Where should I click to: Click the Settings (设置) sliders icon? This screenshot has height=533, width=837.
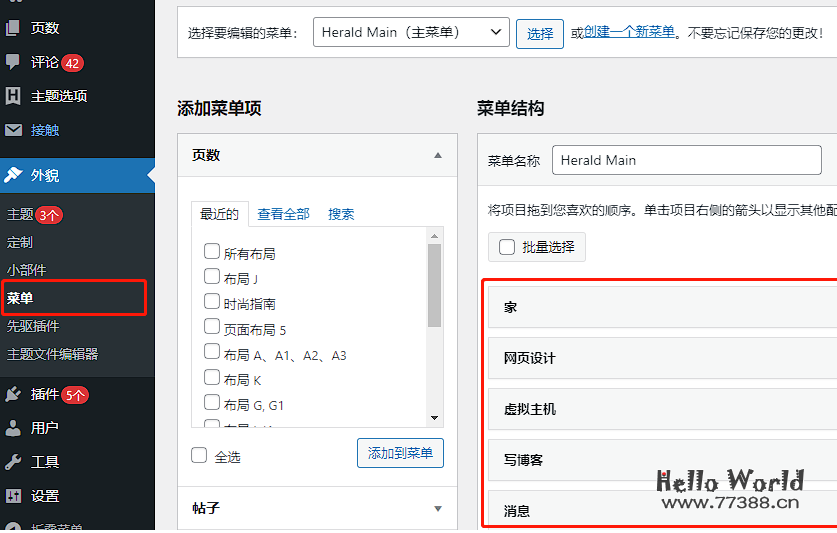click(x=13, y=496)
